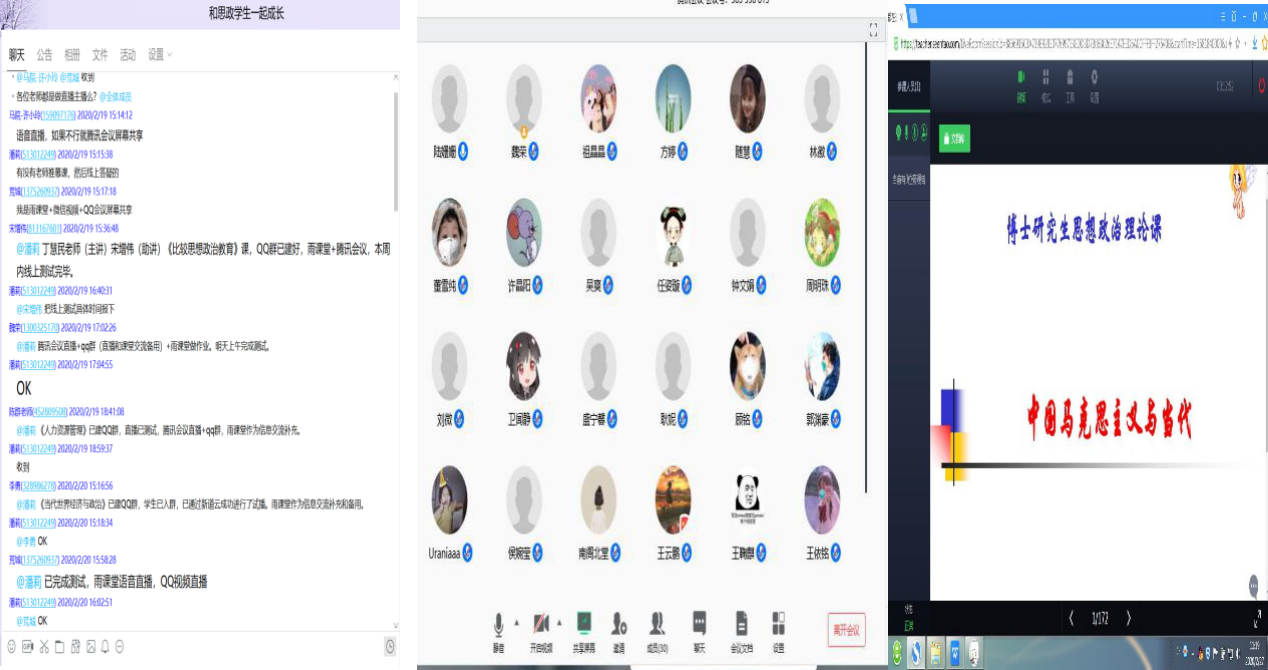Open the meeting Chat (聊天) icon
The width and height of the screenshot is (1268, 670).
pos(699,625)
